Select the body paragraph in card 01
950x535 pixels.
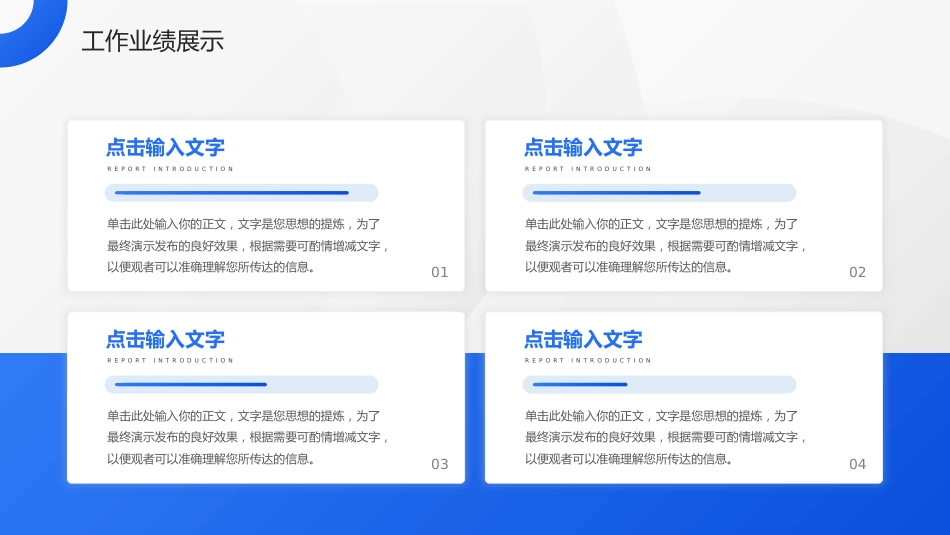(248, 245)
